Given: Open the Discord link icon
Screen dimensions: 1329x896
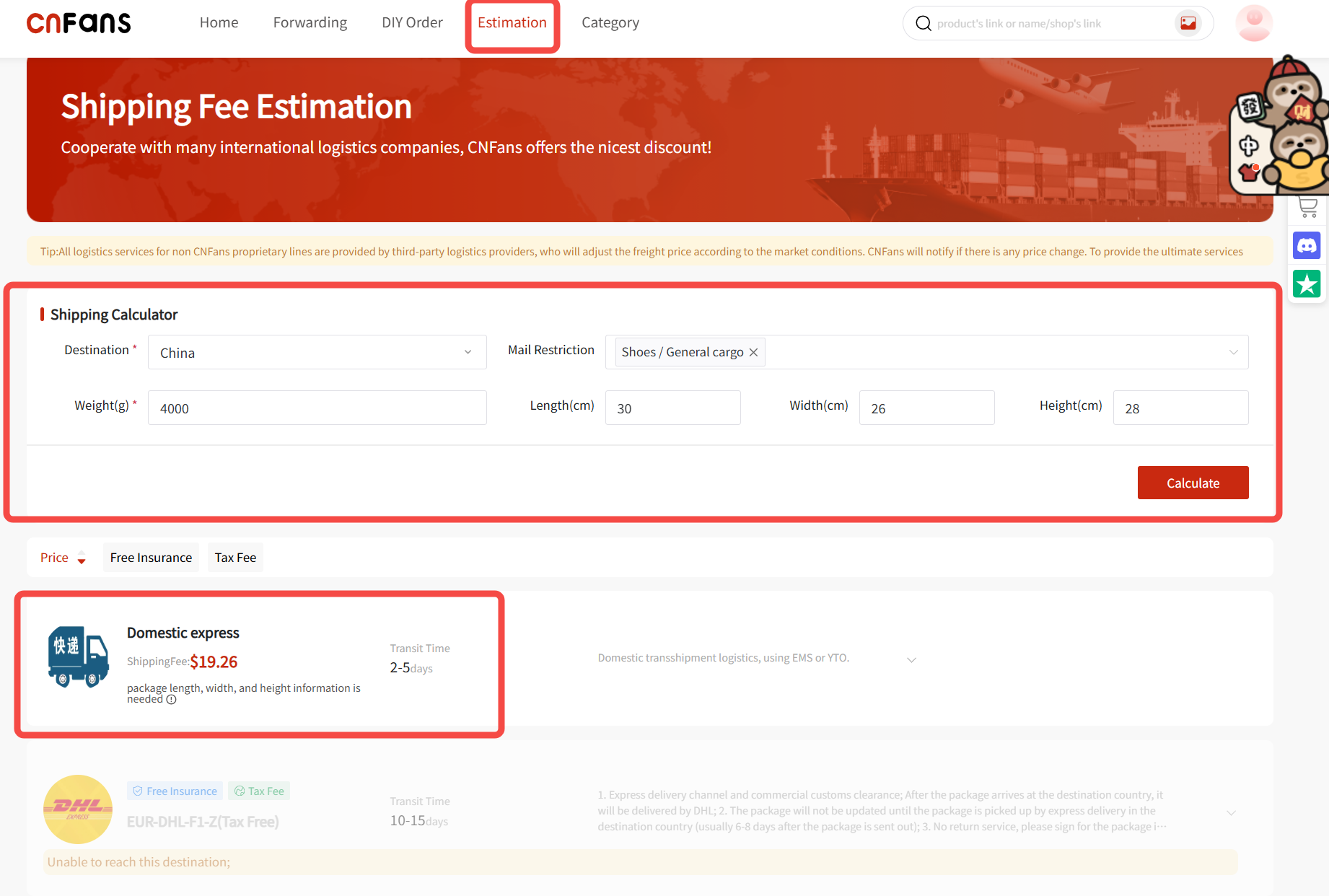Looking at the screenshot, I should pos(1307,246).
